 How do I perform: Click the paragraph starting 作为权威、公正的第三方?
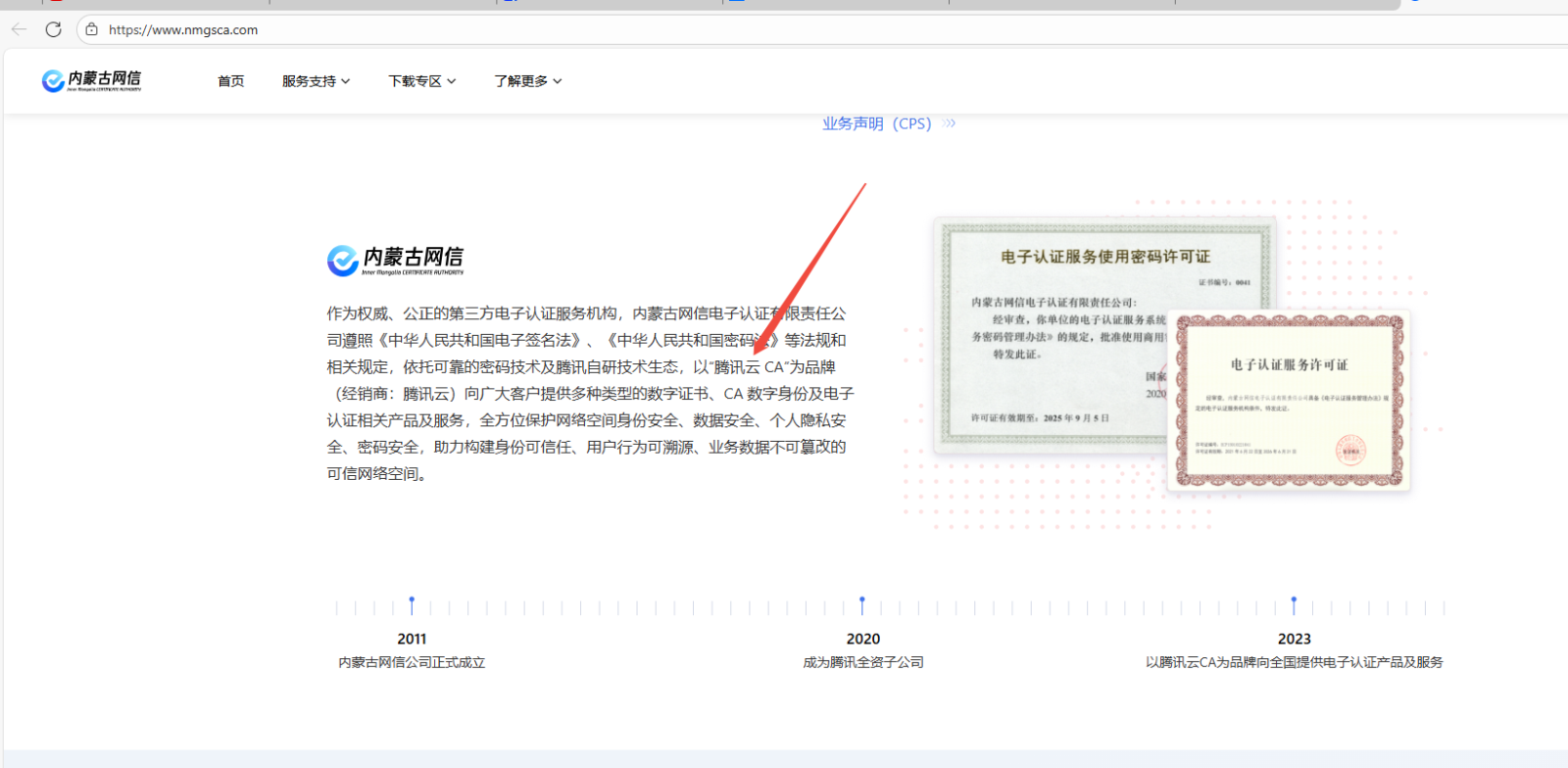pyautogui.click(x=590, y=393)
